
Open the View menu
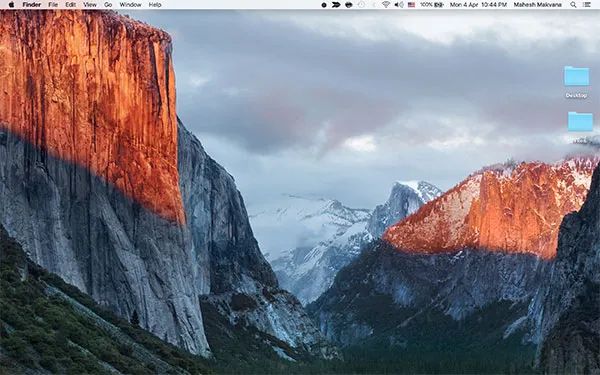[90, 5]
